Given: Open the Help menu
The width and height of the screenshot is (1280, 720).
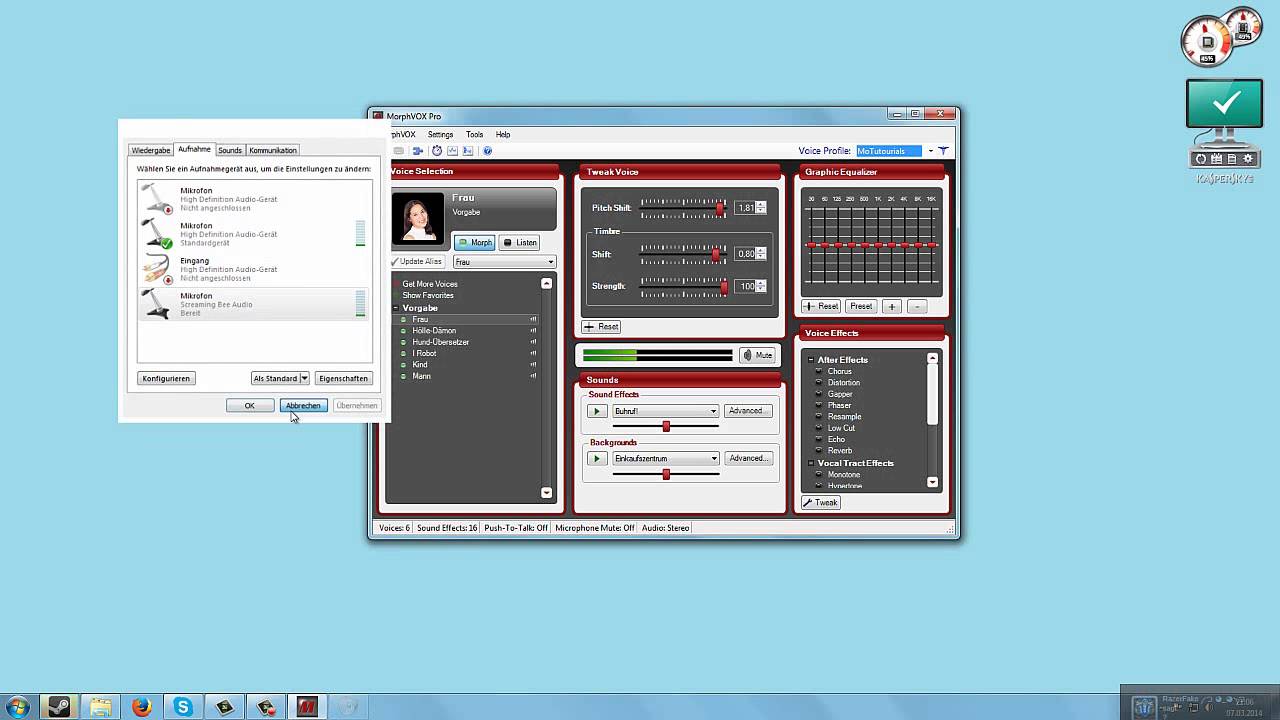Looking at the screenshot, I should point(503,134).
